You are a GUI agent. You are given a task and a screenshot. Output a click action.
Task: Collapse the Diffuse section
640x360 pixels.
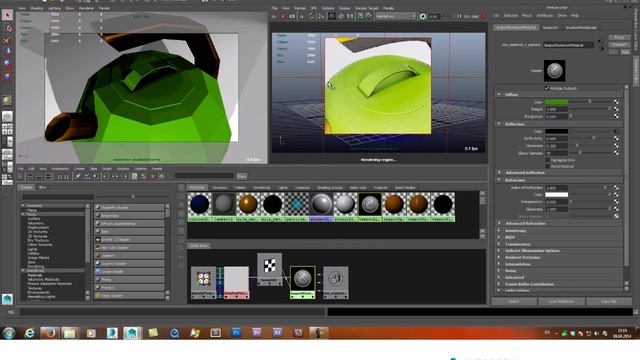click(x=499, y=94)
